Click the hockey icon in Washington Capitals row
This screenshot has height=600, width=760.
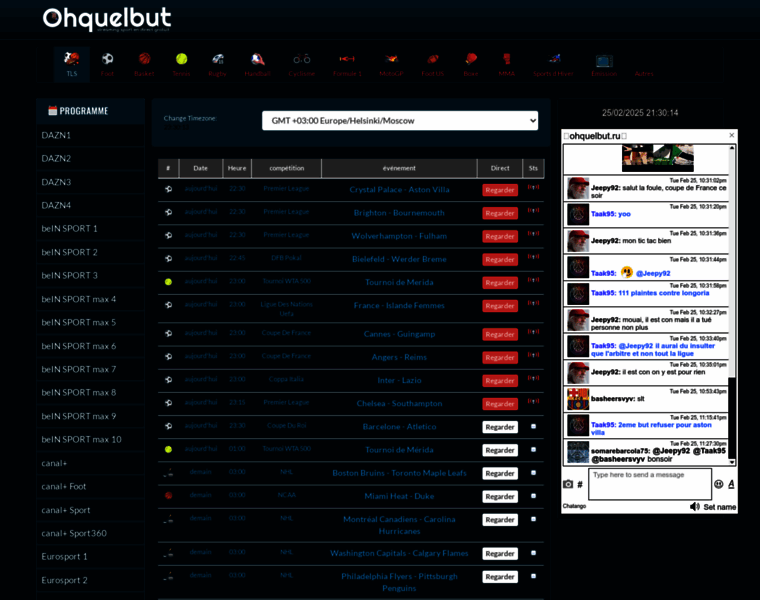[168, 553]
